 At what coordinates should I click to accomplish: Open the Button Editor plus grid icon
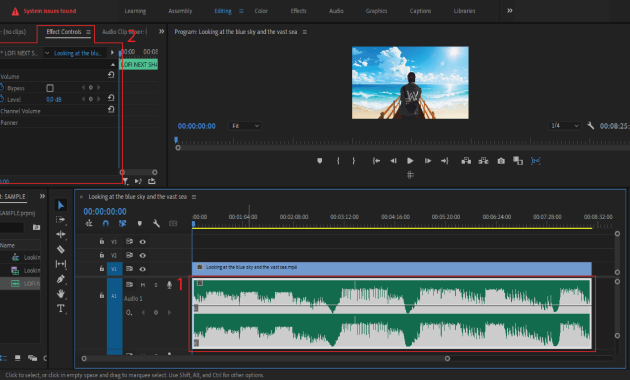[x=410, y=175]
